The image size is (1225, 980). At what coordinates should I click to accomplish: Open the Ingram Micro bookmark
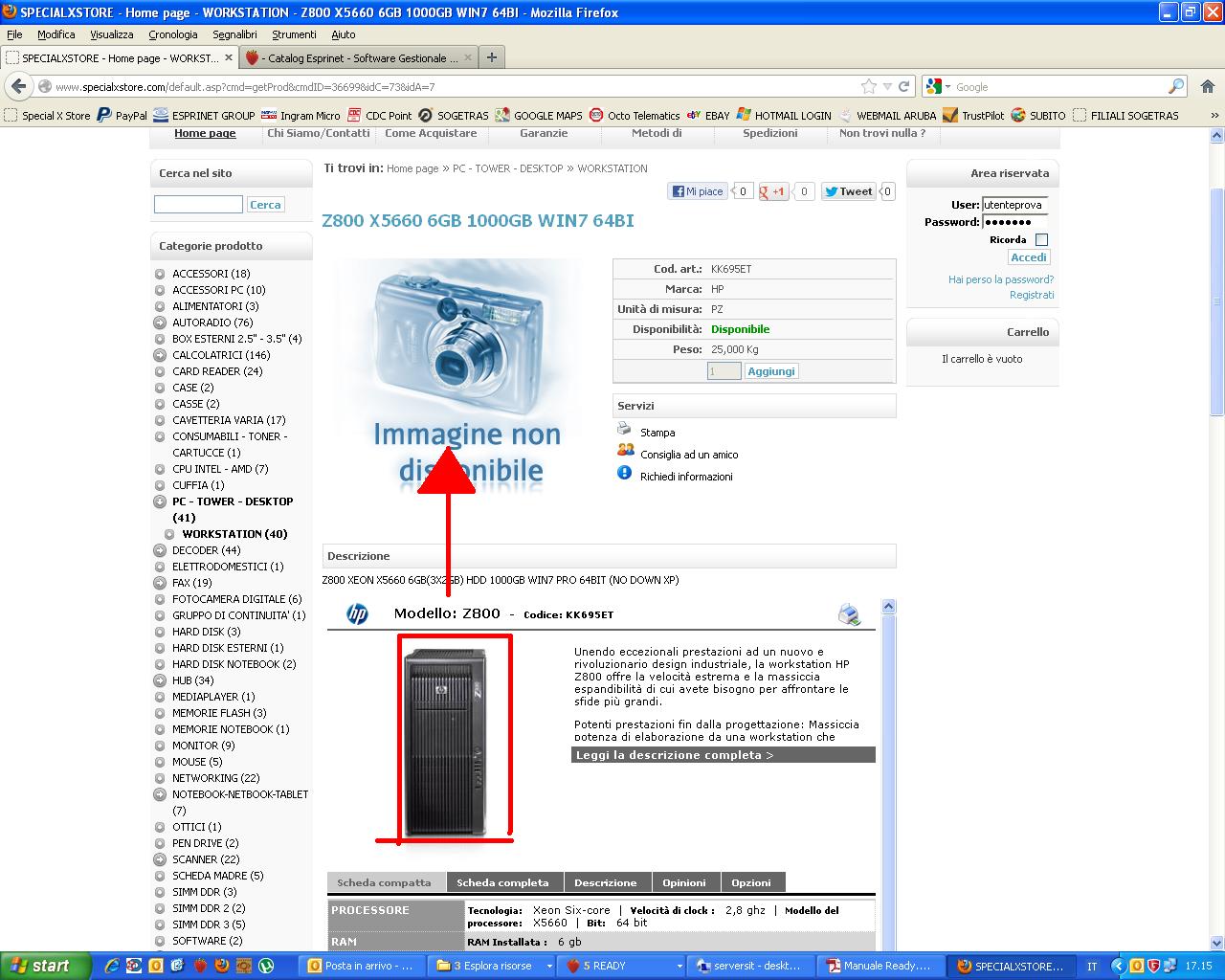[301, 116]
